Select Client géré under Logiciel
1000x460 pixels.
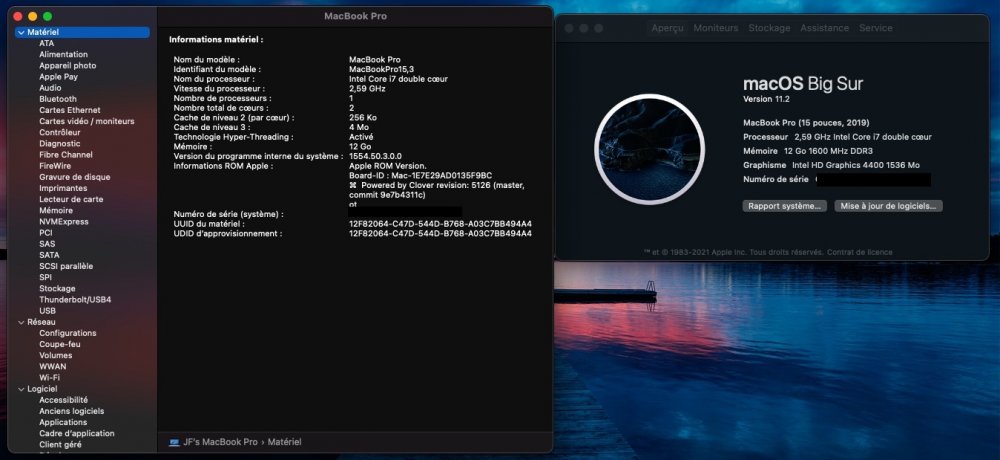(60, 445)
